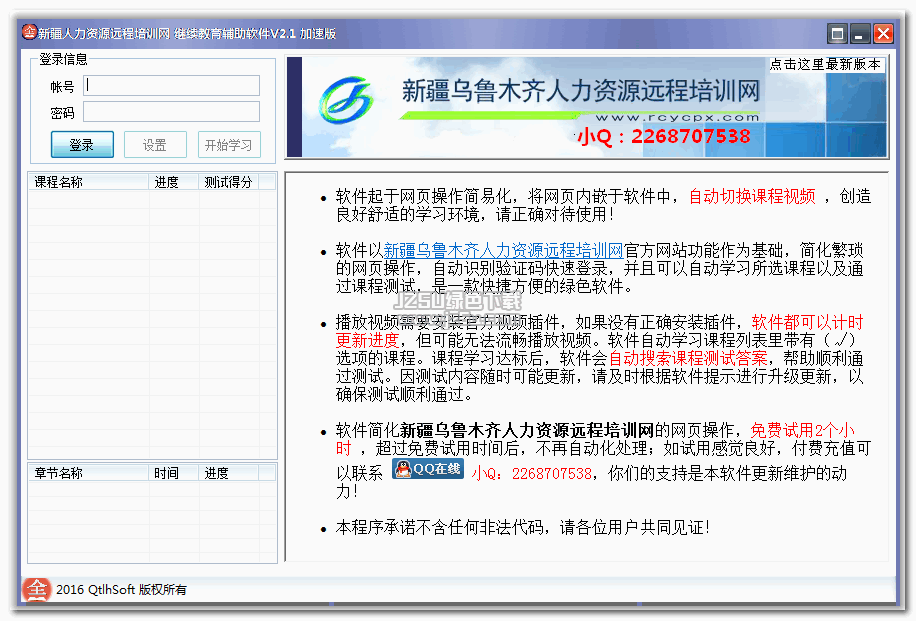
Task: Click the red 自动搜索课程测试答案 text
Action: [688, 358]
